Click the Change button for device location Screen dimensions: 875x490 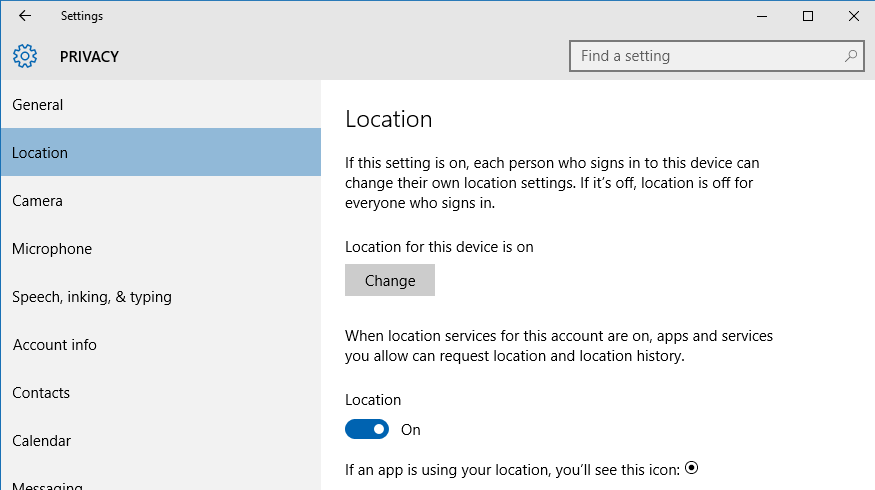coord(390,280)
